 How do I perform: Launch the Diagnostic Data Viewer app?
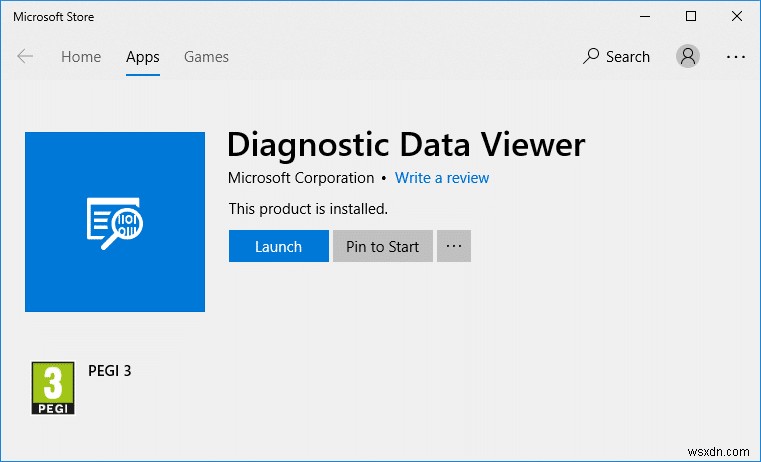[278, 246]
